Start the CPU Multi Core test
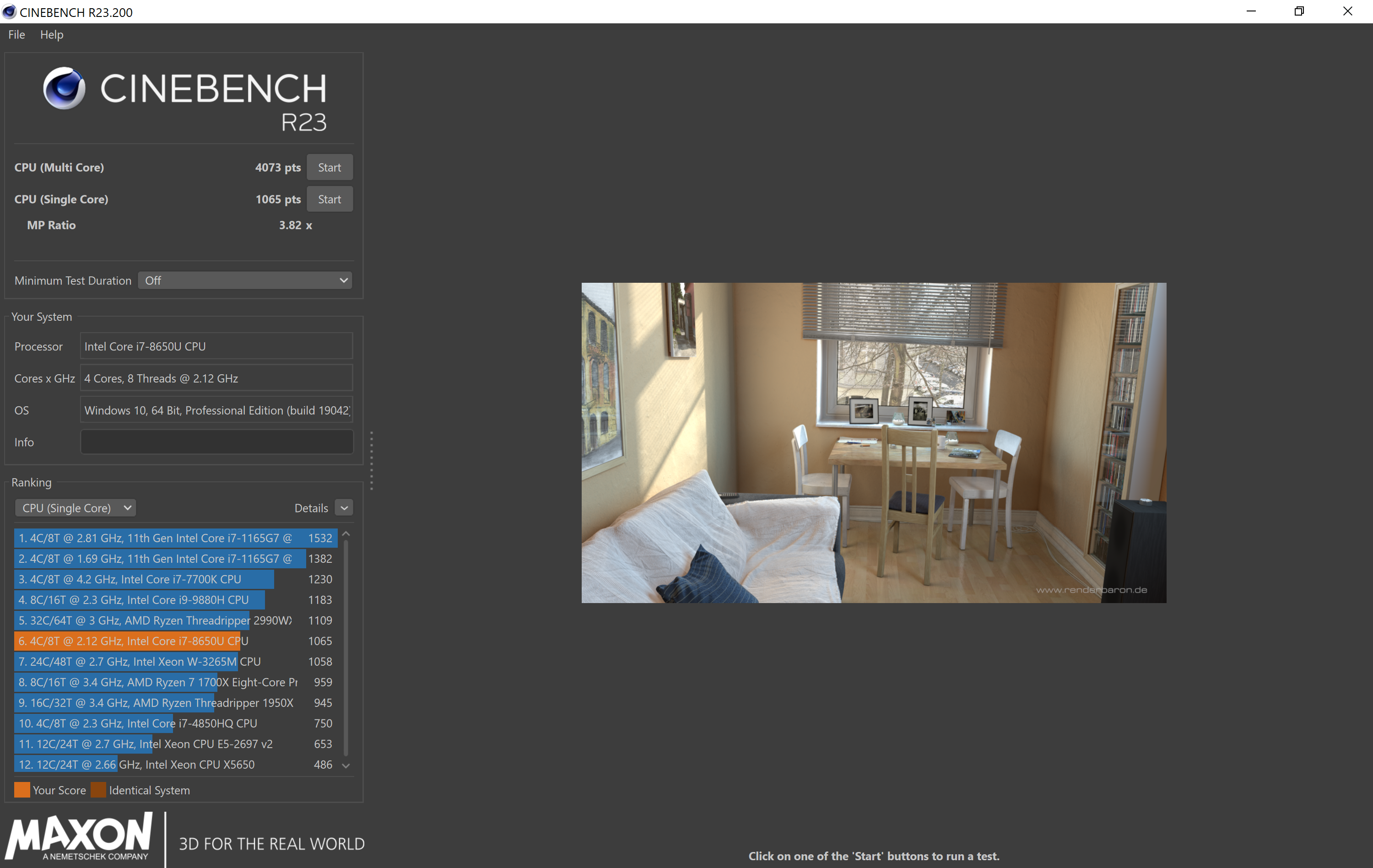 (x=330, y=167)
